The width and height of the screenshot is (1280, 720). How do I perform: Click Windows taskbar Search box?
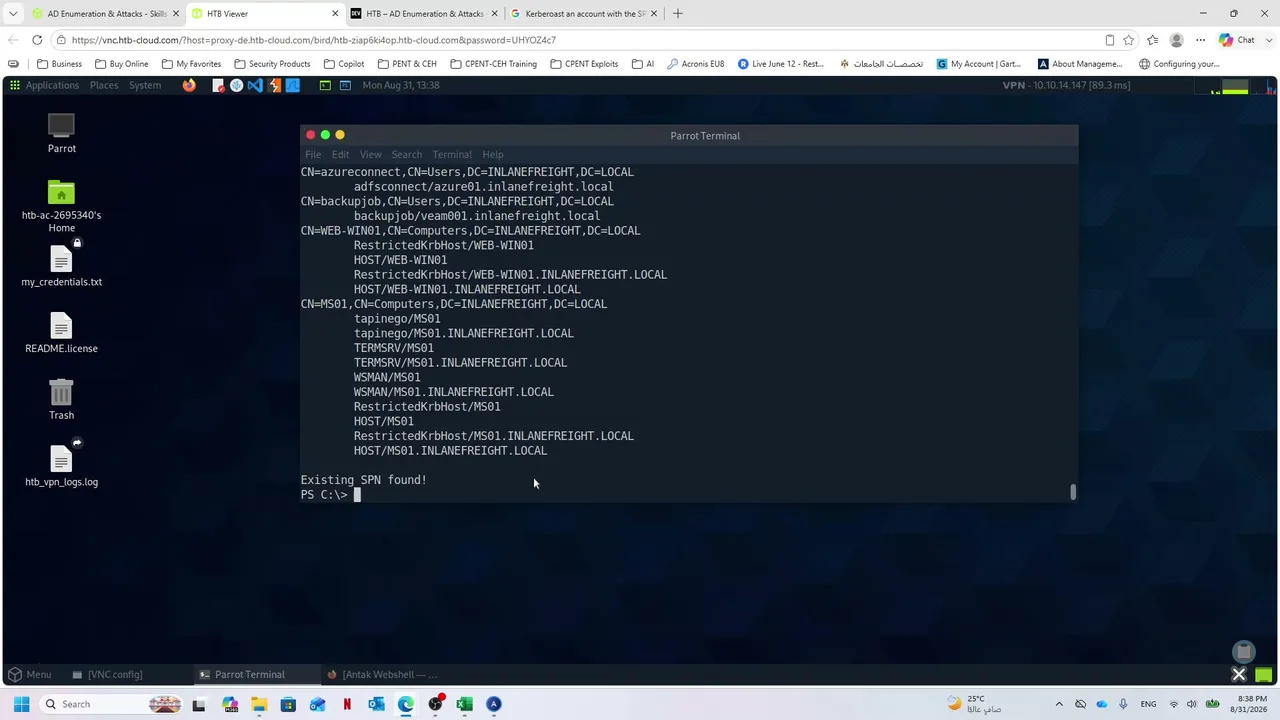tap(110, 704)
